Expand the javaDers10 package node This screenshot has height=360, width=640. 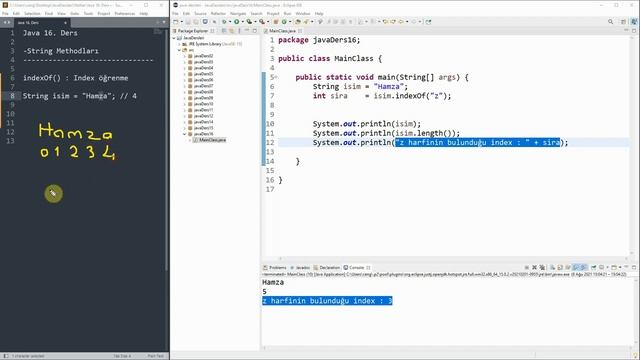(184, 104)
